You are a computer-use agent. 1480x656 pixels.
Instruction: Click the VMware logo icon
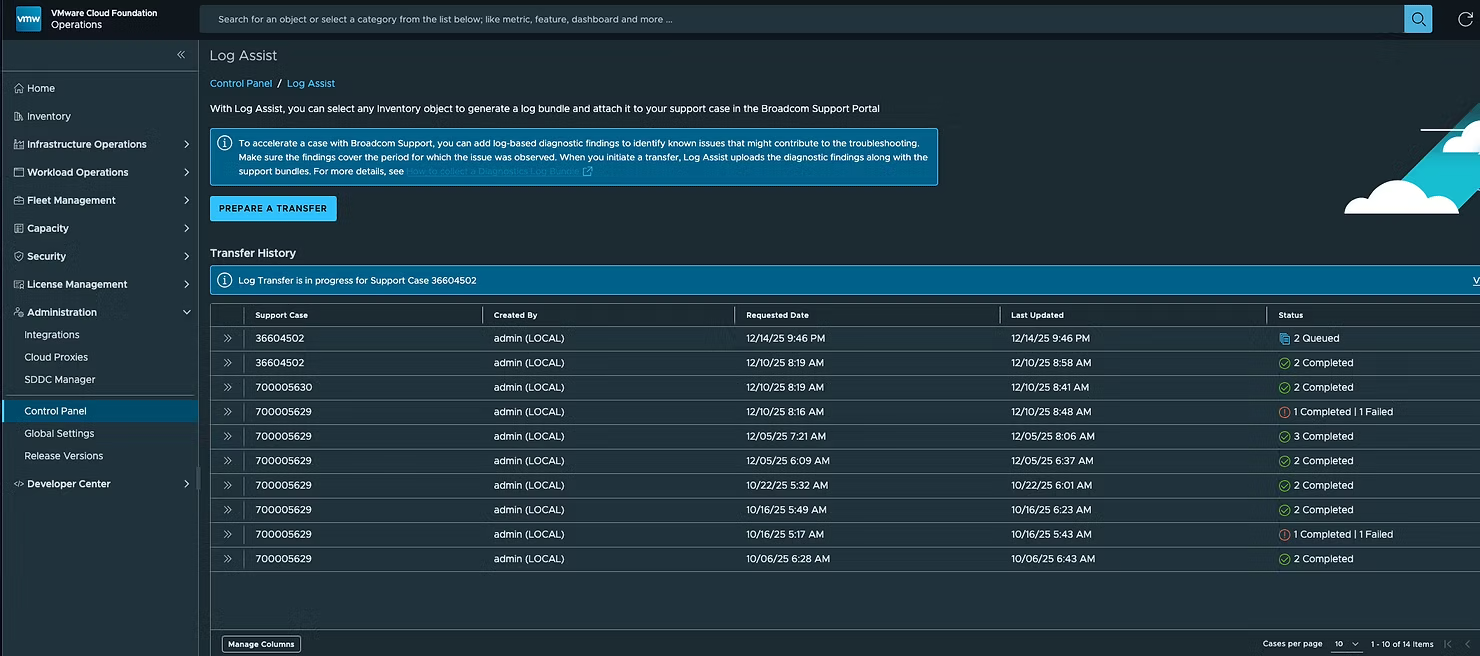pos(29,19)
